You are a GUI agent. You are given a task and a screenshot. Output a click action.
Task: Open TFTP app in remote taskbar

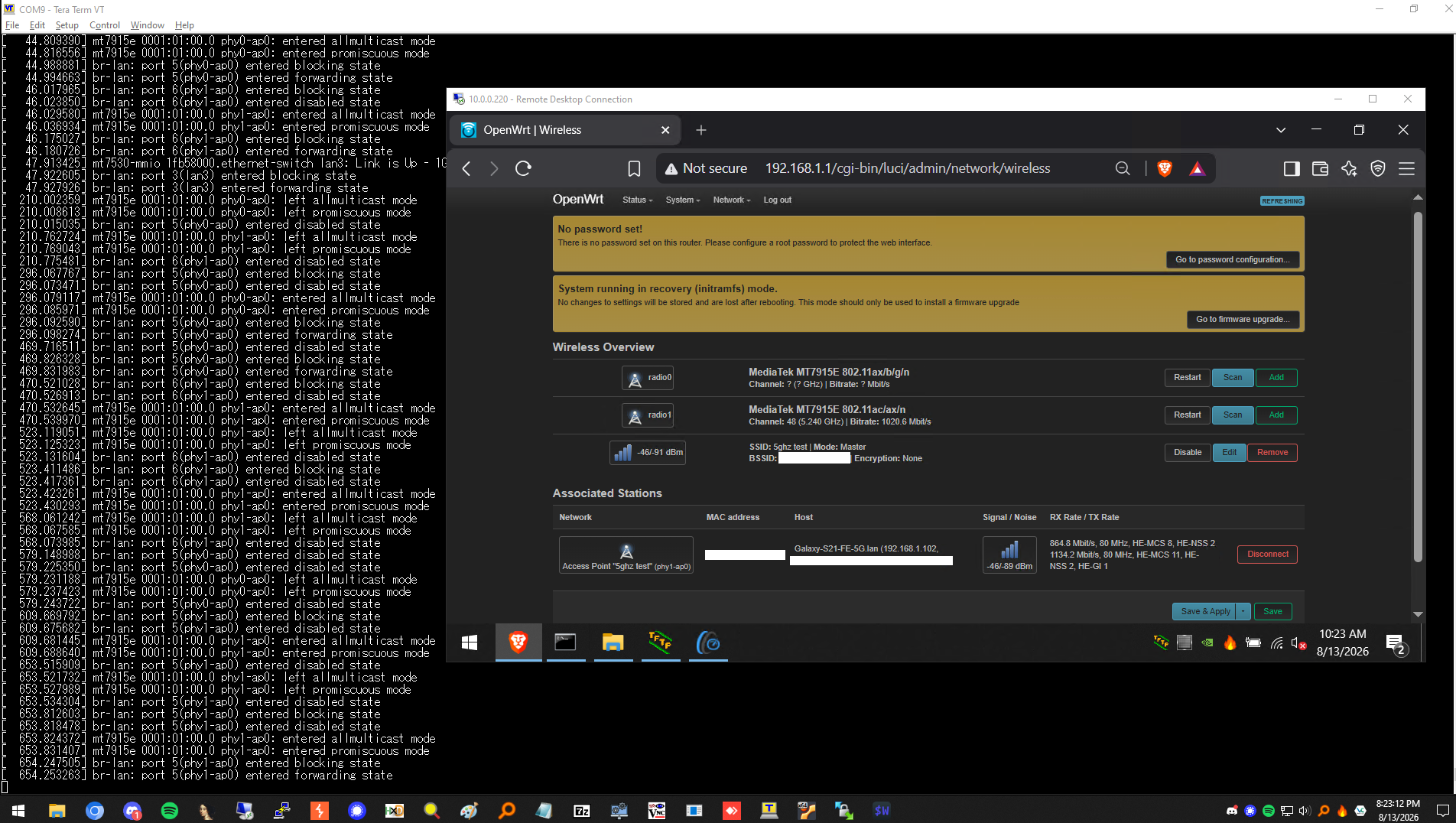[x=661, y=642]
